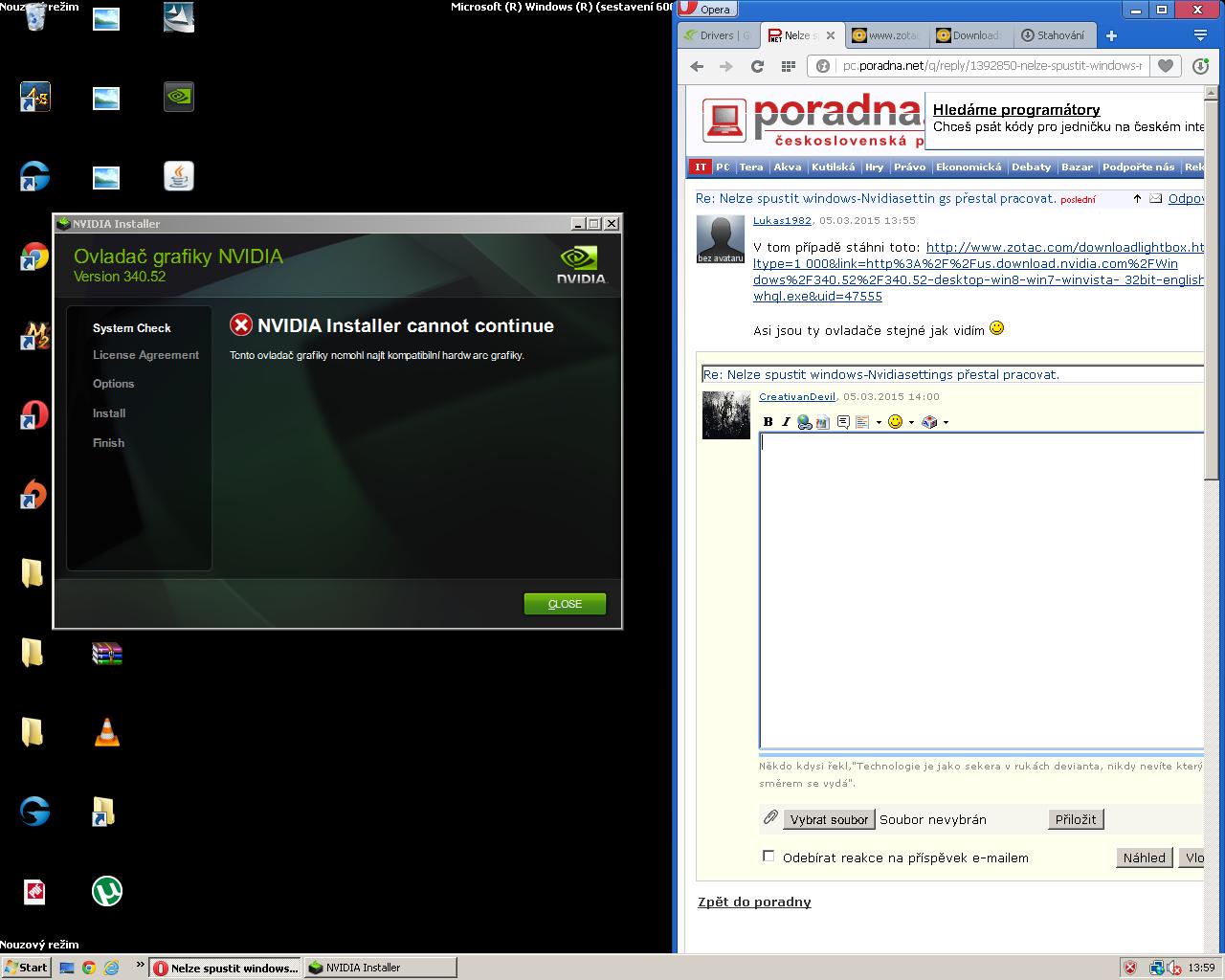Click the colored cube icon in editor toolbar

pos(929,422)
